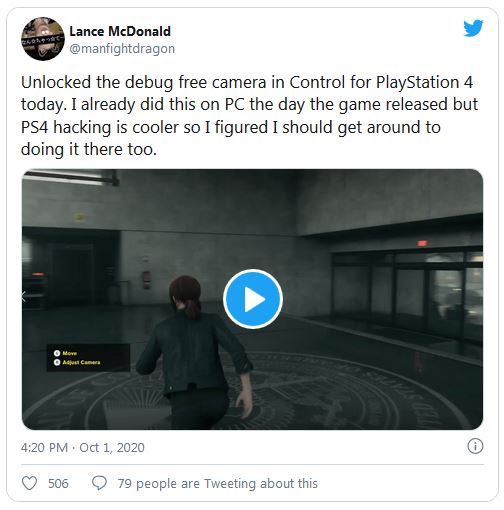This screenshot has height=510, width=504.
Task: Click the fire extinguisher on the wall
Action: (146, 279)
